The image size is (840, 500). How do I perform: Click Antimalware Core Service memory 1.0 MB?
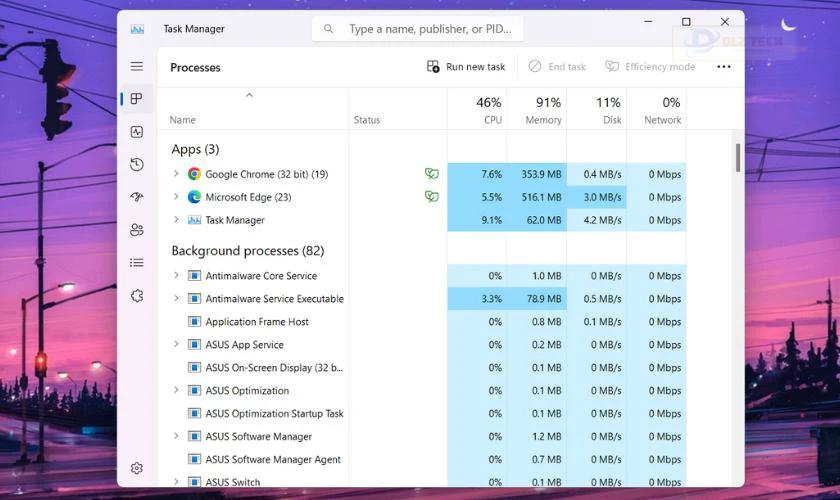546,275
